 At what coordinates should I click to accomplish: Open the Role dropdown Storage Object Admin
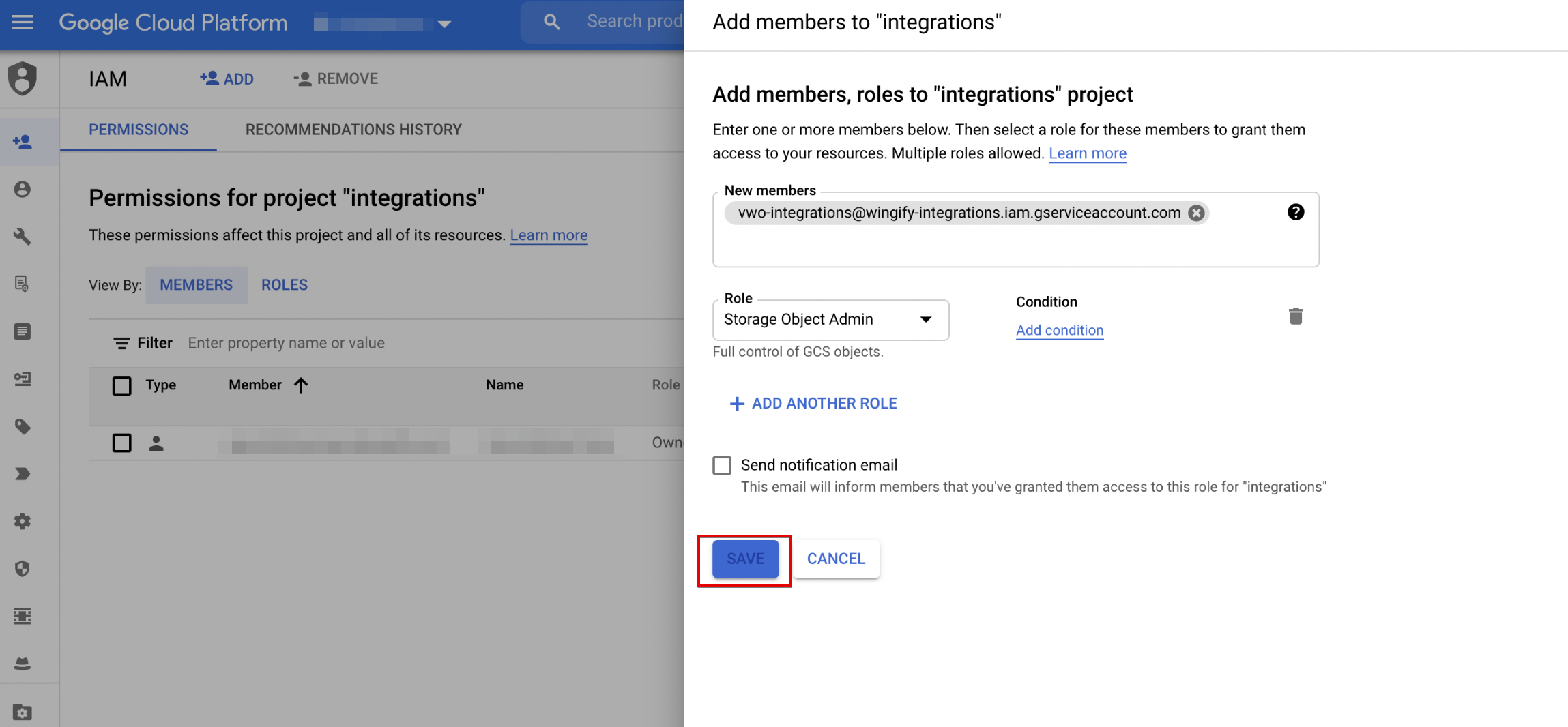click(x=830, y=320)
